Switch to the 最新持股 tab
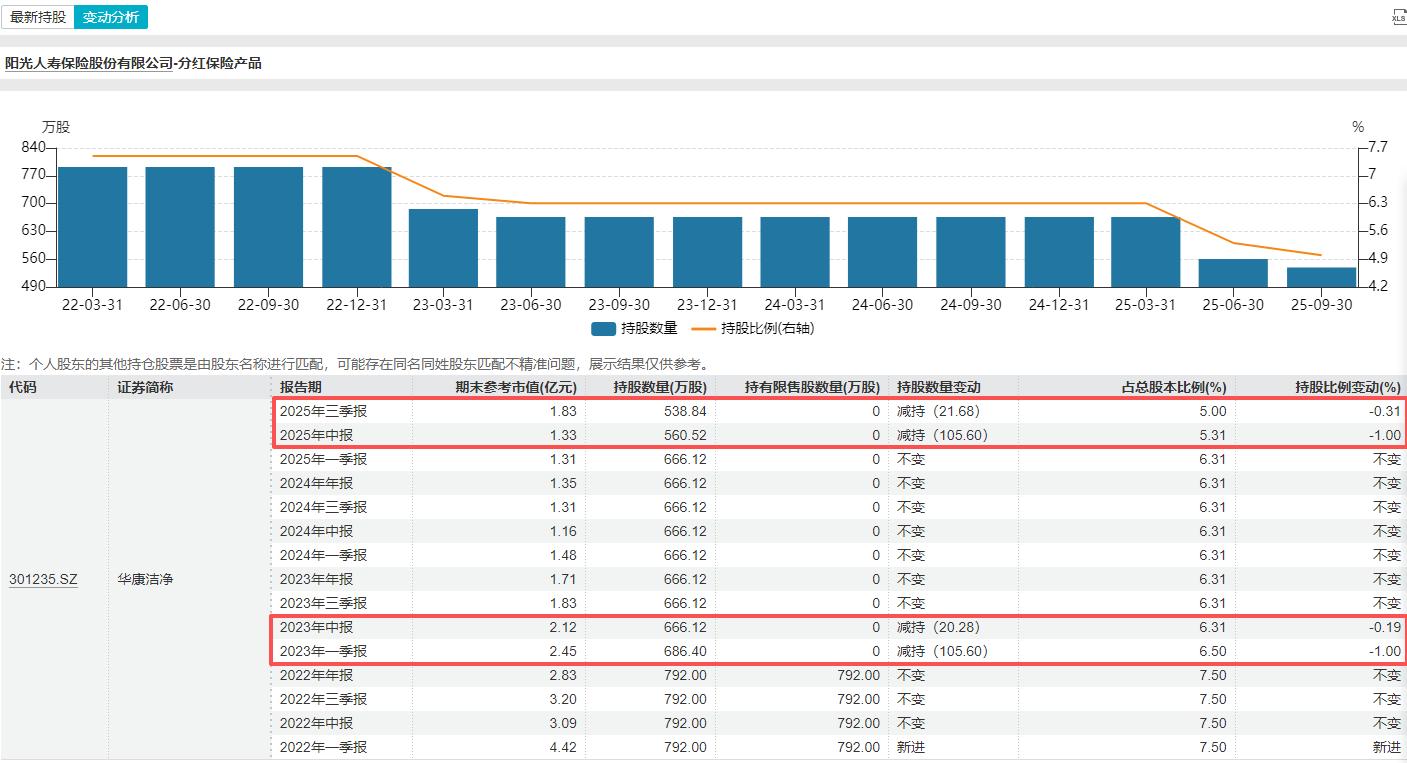The width and height of the screenshot is (1407, 763). [38, 17]
